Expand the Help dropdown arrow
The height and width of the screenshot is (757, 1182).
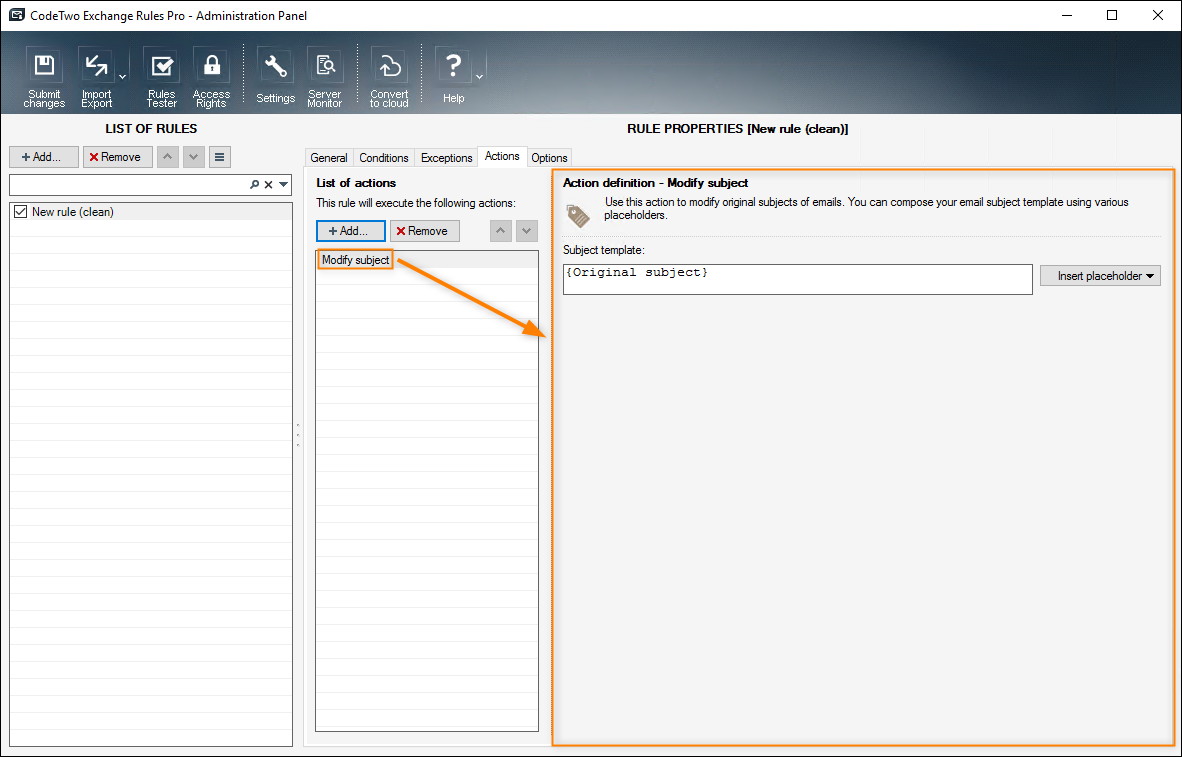[479, 76]
